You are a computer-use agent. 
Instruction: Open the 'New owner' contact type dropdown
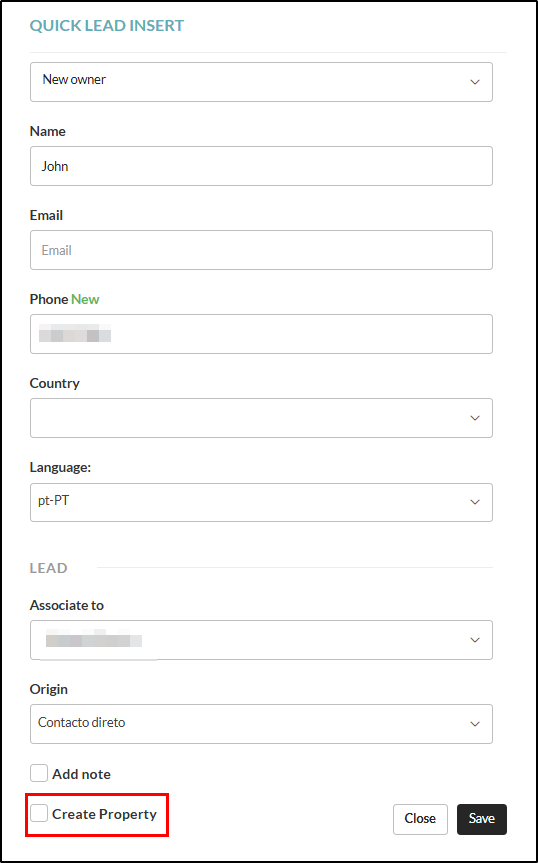(261, 82)
